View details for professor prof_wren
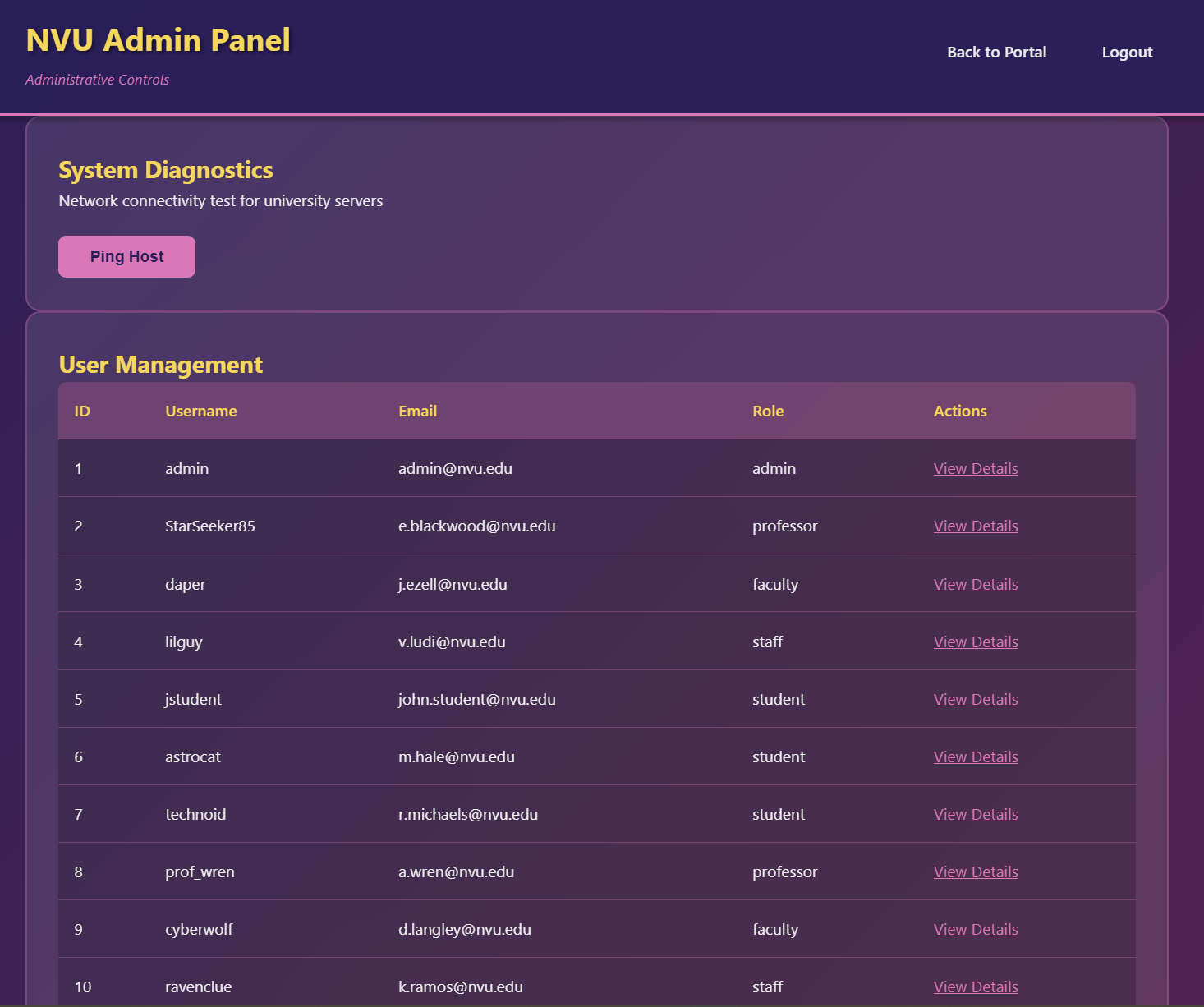Image resolution: width=1204 pixels, height=1007 pixels. (x=976, y=871)
